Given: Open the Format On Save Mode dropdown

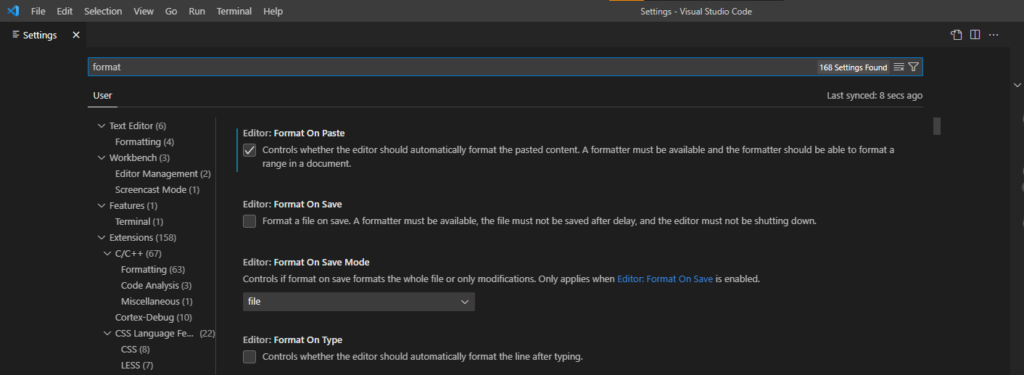Looking at the screenshot, I should click(x=359, y=302).
